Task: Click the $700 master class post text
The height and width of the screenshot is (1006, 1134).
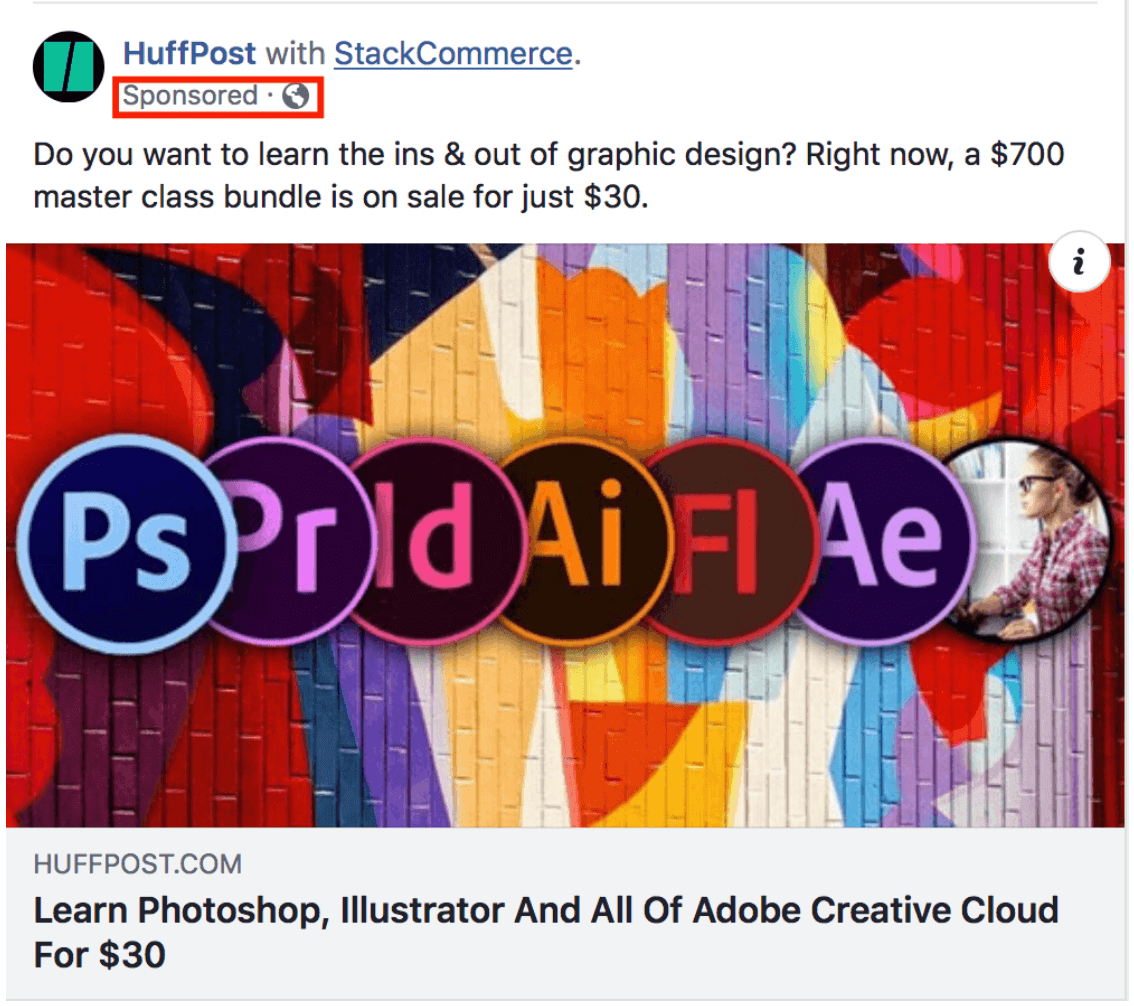Action: click(549, 176)
